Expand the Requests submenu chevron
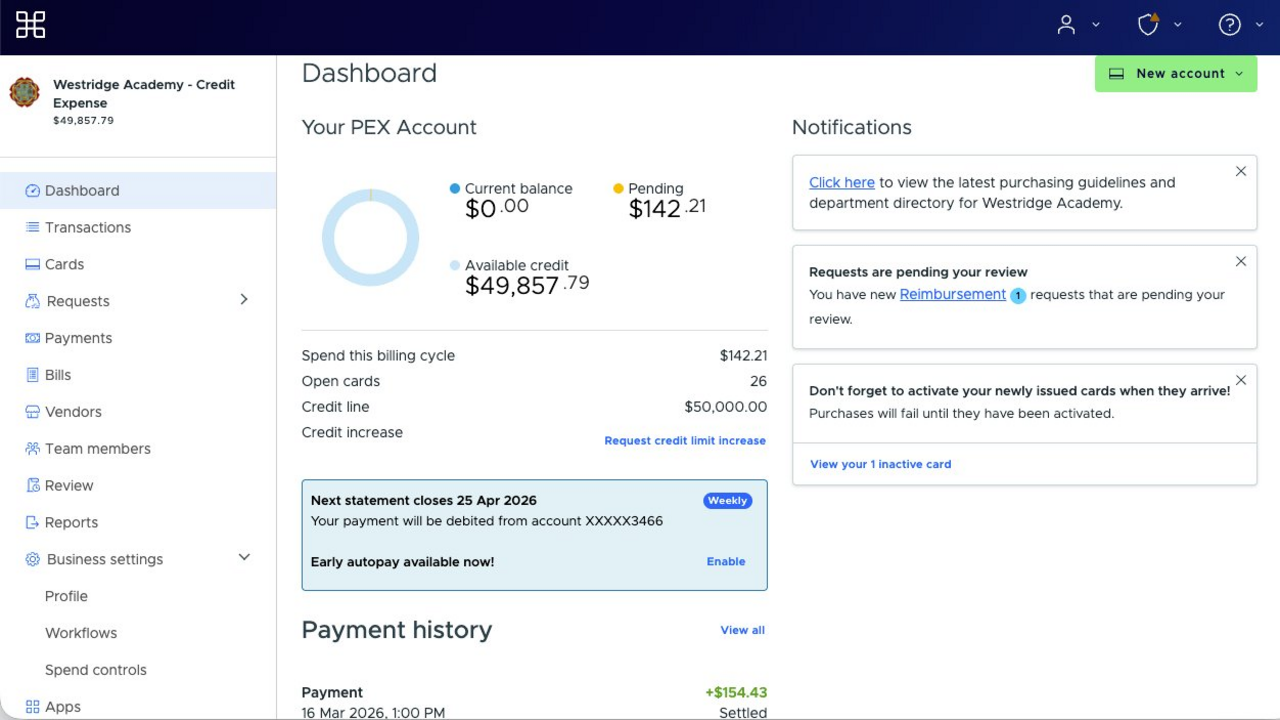 click(x=244, y=300)
